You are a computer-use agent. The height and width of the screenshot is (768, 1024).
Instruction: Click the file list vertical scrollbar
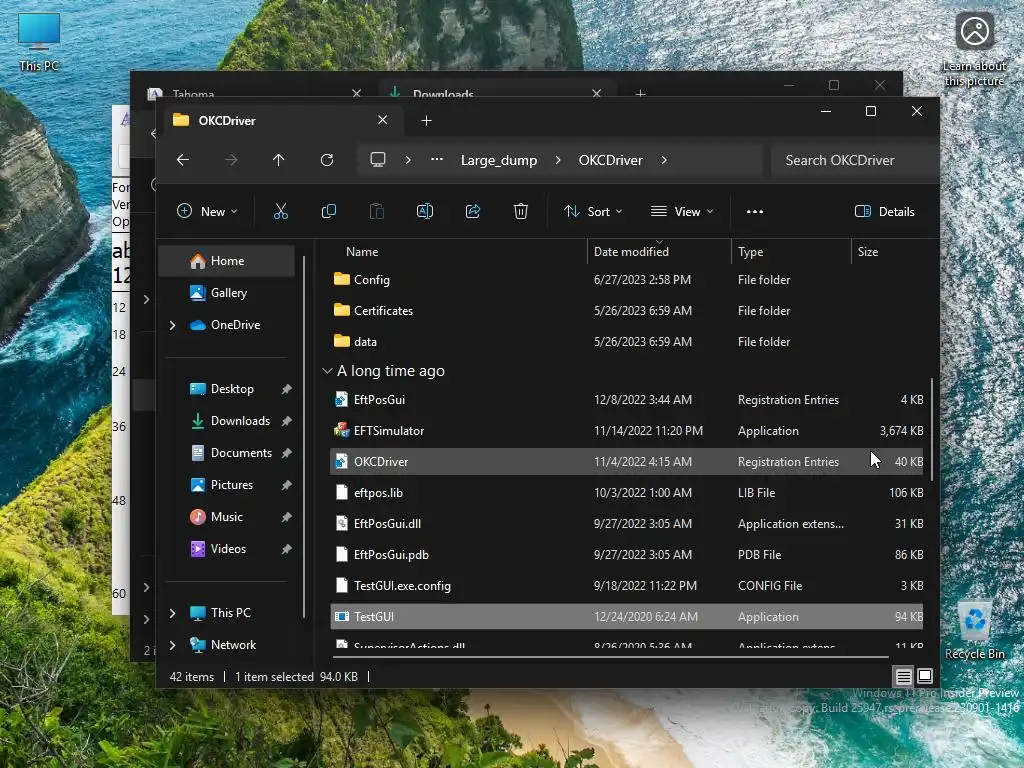[932, 428]
